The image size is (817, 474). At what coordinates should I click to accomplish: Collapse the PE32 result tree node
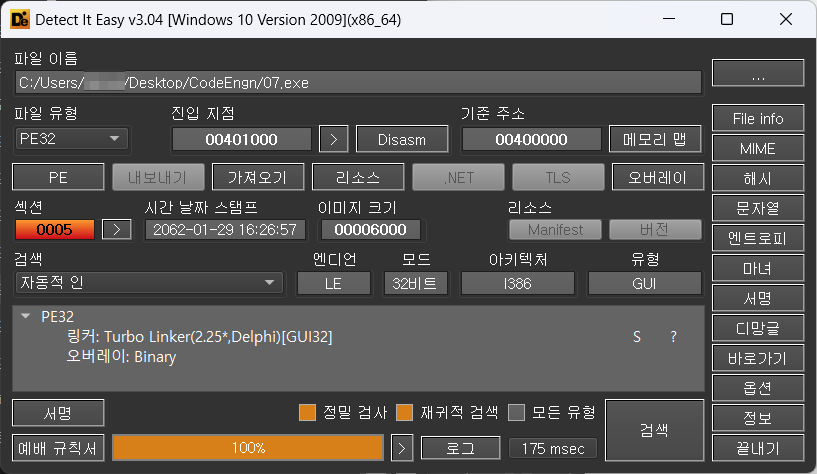click(26, 316)
